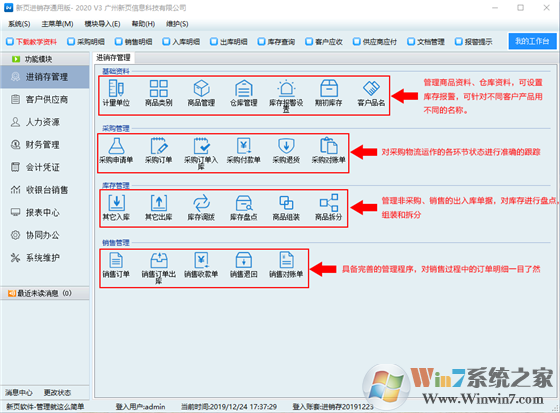Select 客户供应商 in sidebar
This screenshot has height=413, width=560.
pyautogui.click(x=45, y=99)
